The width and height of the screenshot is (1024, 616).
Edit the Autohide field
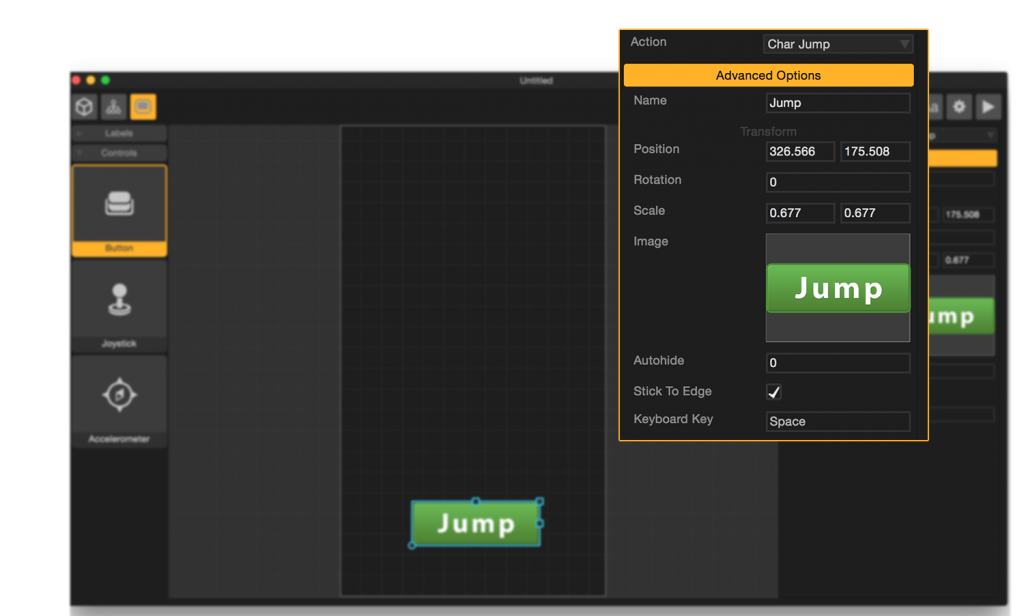coord(838,363)
